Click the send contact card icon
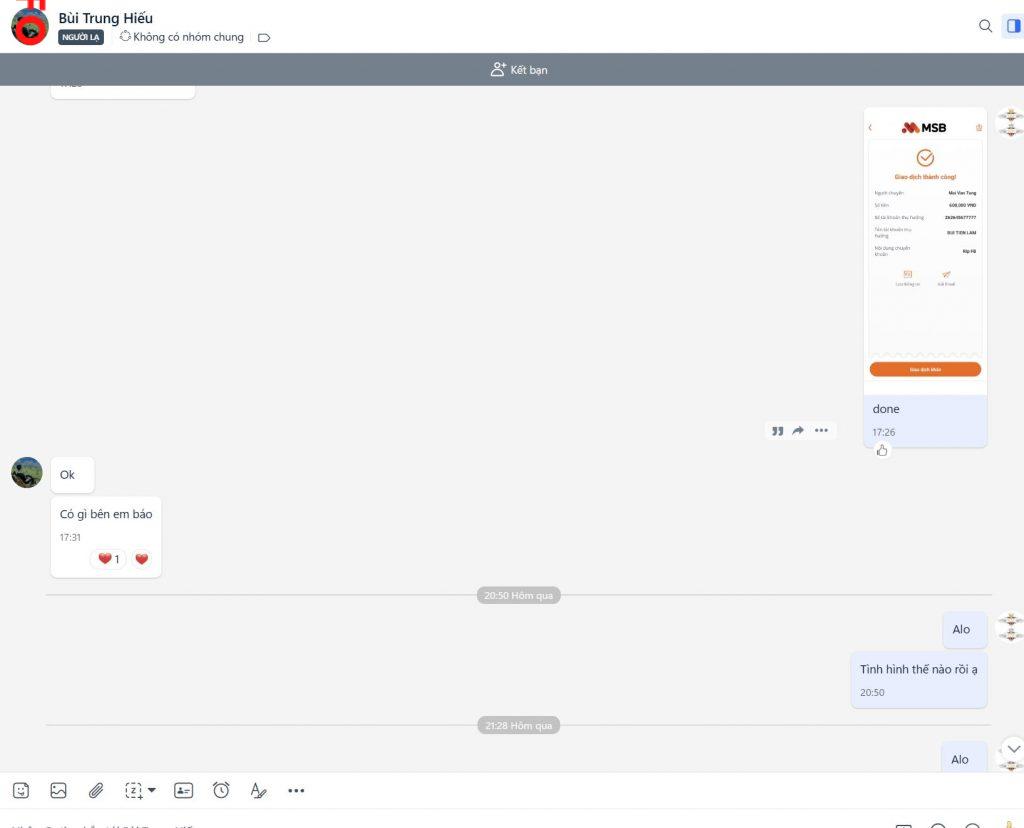This screenshot has width=1024, height=828. 183,790
